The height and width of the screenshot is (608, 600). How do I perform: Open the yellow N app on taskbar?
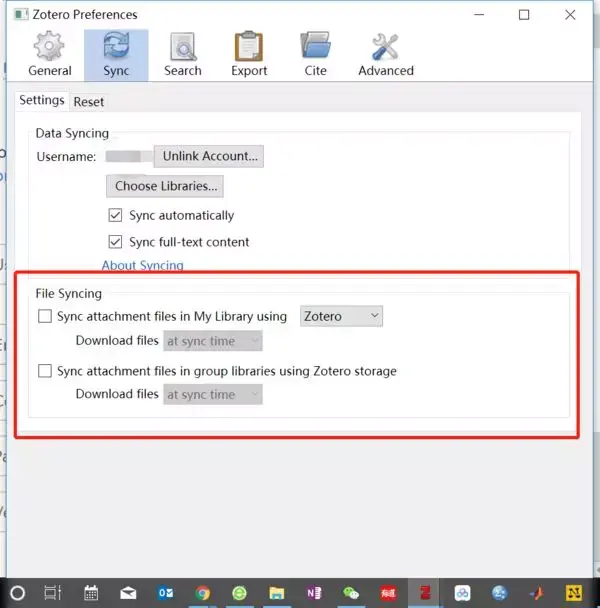[x=574, y=593]
